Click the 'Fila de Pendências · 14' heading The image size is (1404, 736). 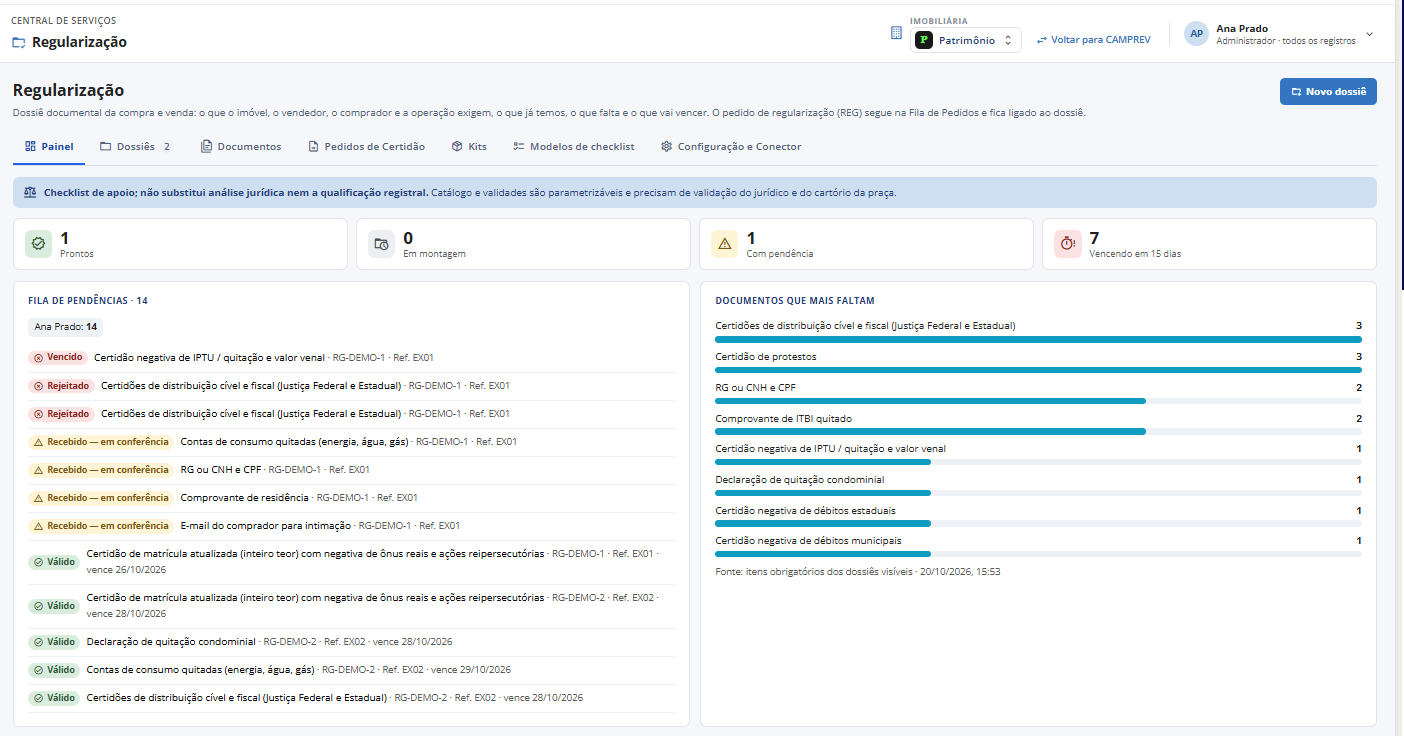[x=88, y=300]
